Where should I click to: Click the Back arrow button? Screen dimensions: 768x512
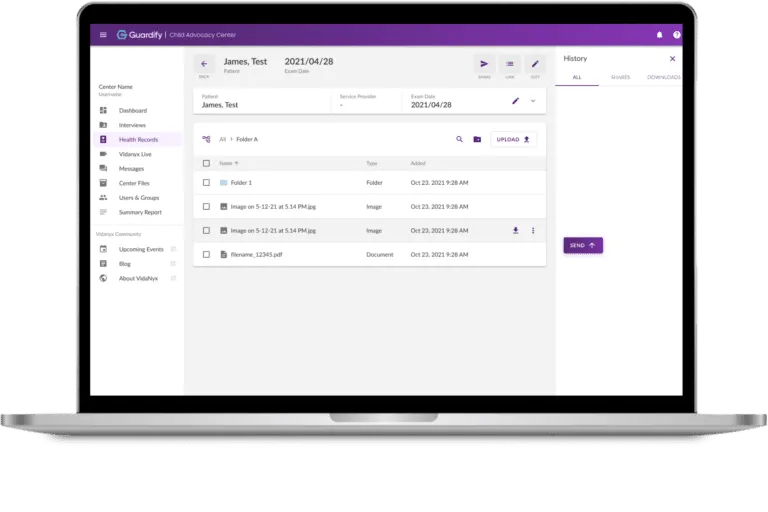pyautogui.click(x=204, y=64)
